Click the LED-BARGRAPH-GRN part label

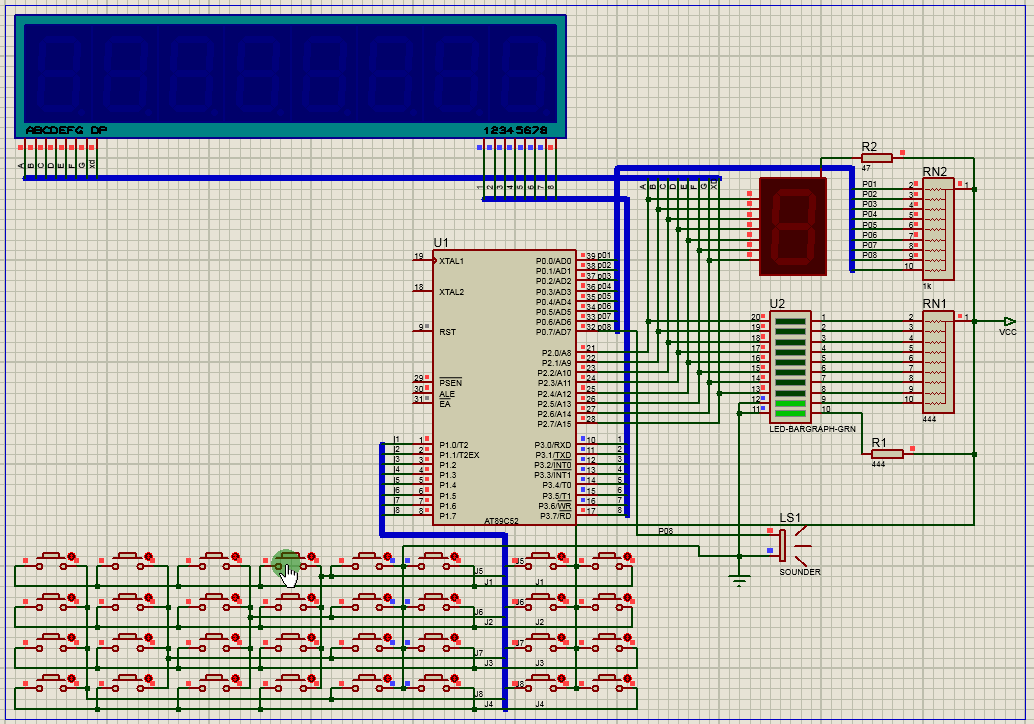click(812, 429)
